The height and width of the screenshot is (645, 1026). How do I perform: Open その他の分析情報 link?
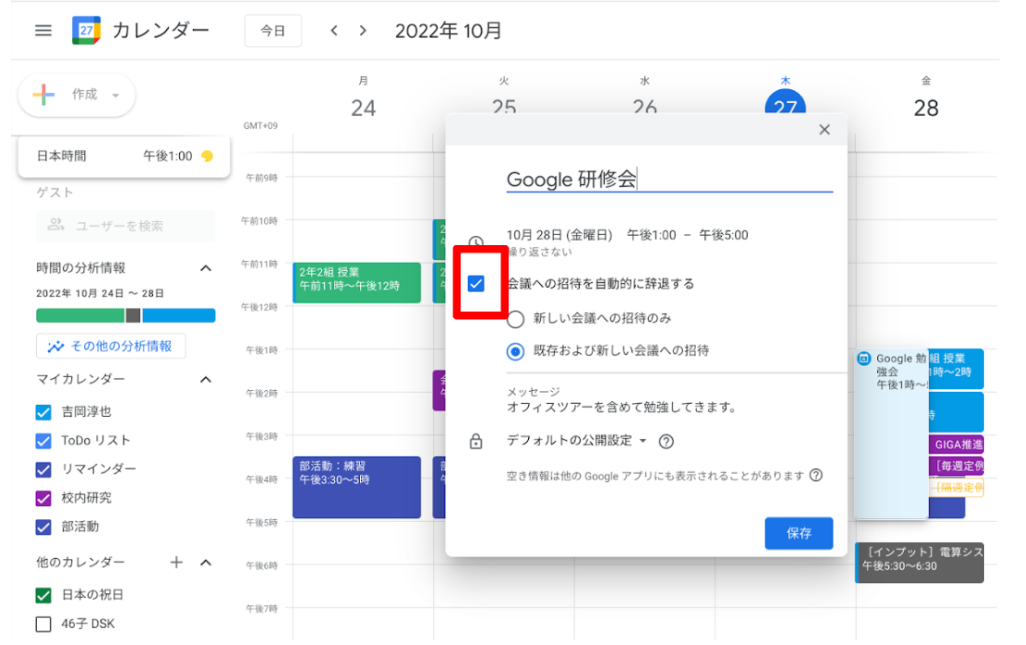point(111,346)
